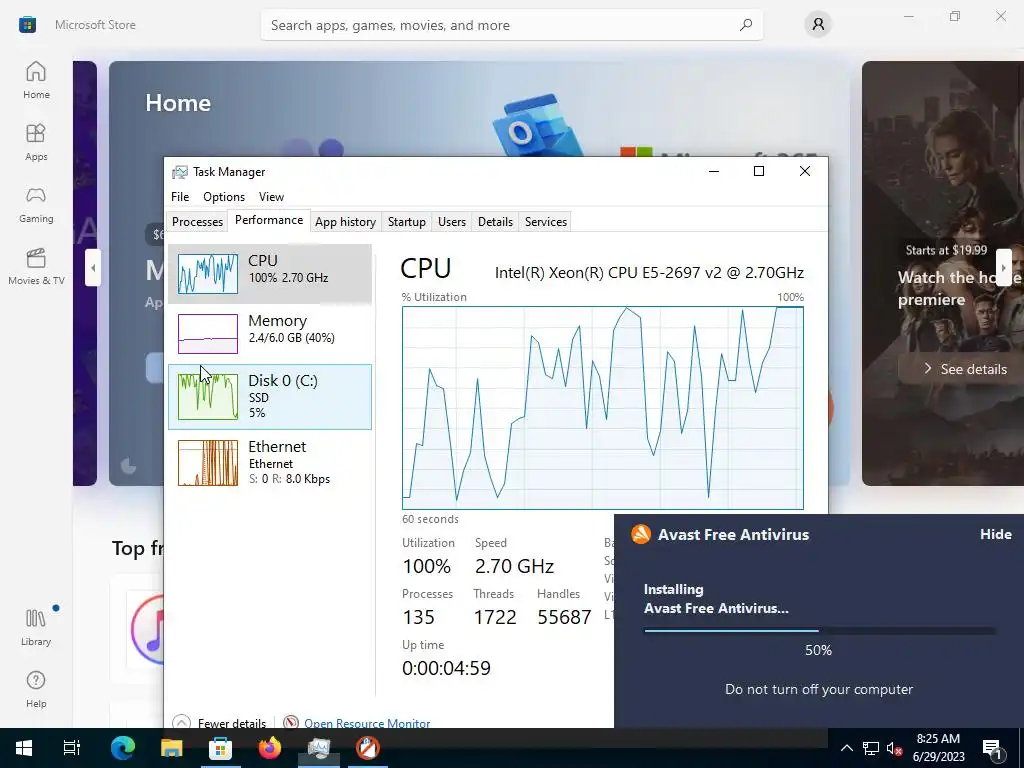Click Microsoft Store taskbar icon

coord(220,748)
